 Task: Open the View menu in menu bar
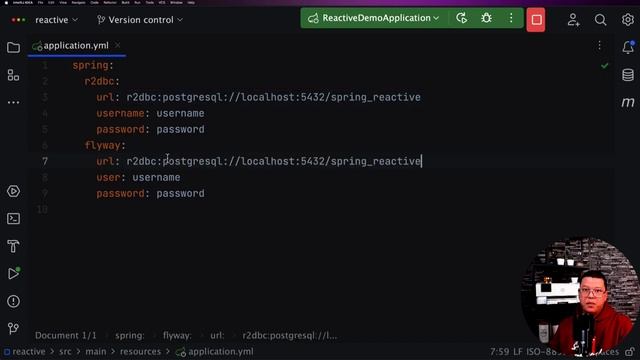[63, 2]
